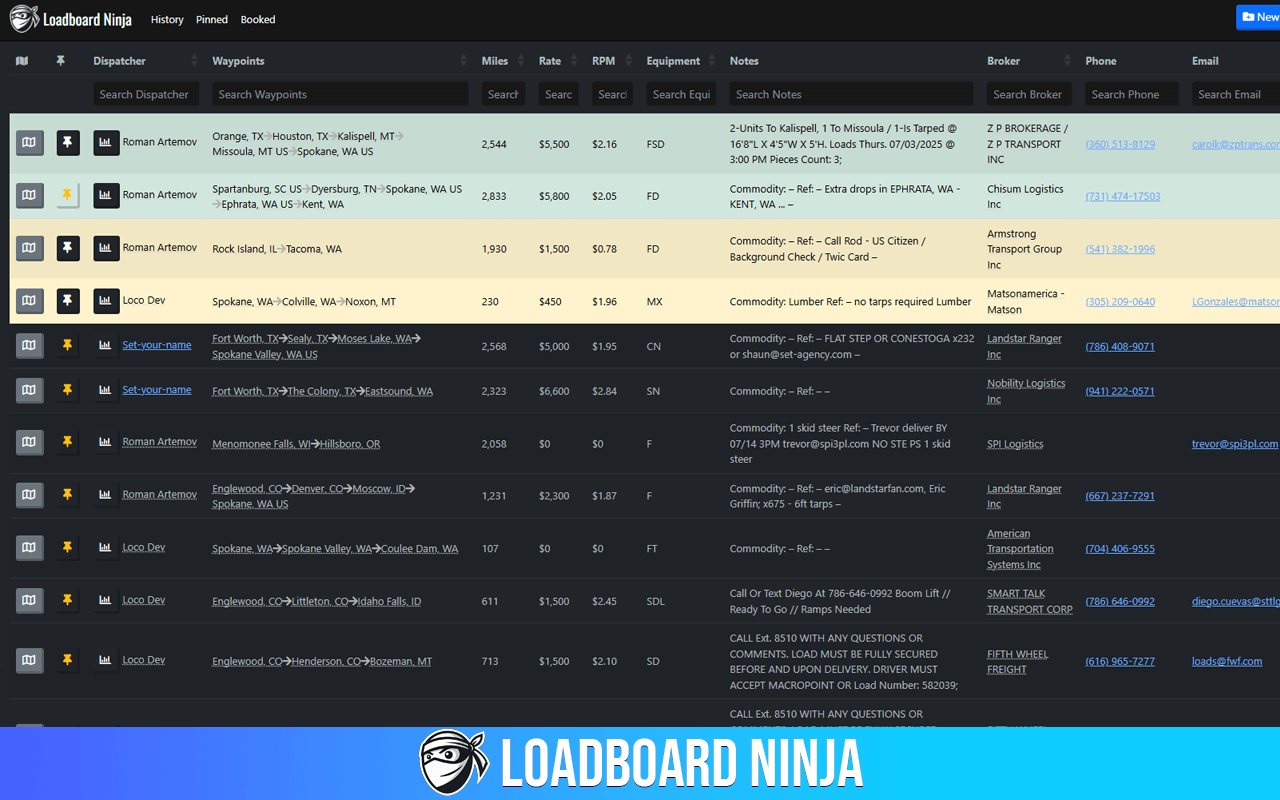Open the History tab
This screenshot has height=800, width=1280.
coord(167,20)
